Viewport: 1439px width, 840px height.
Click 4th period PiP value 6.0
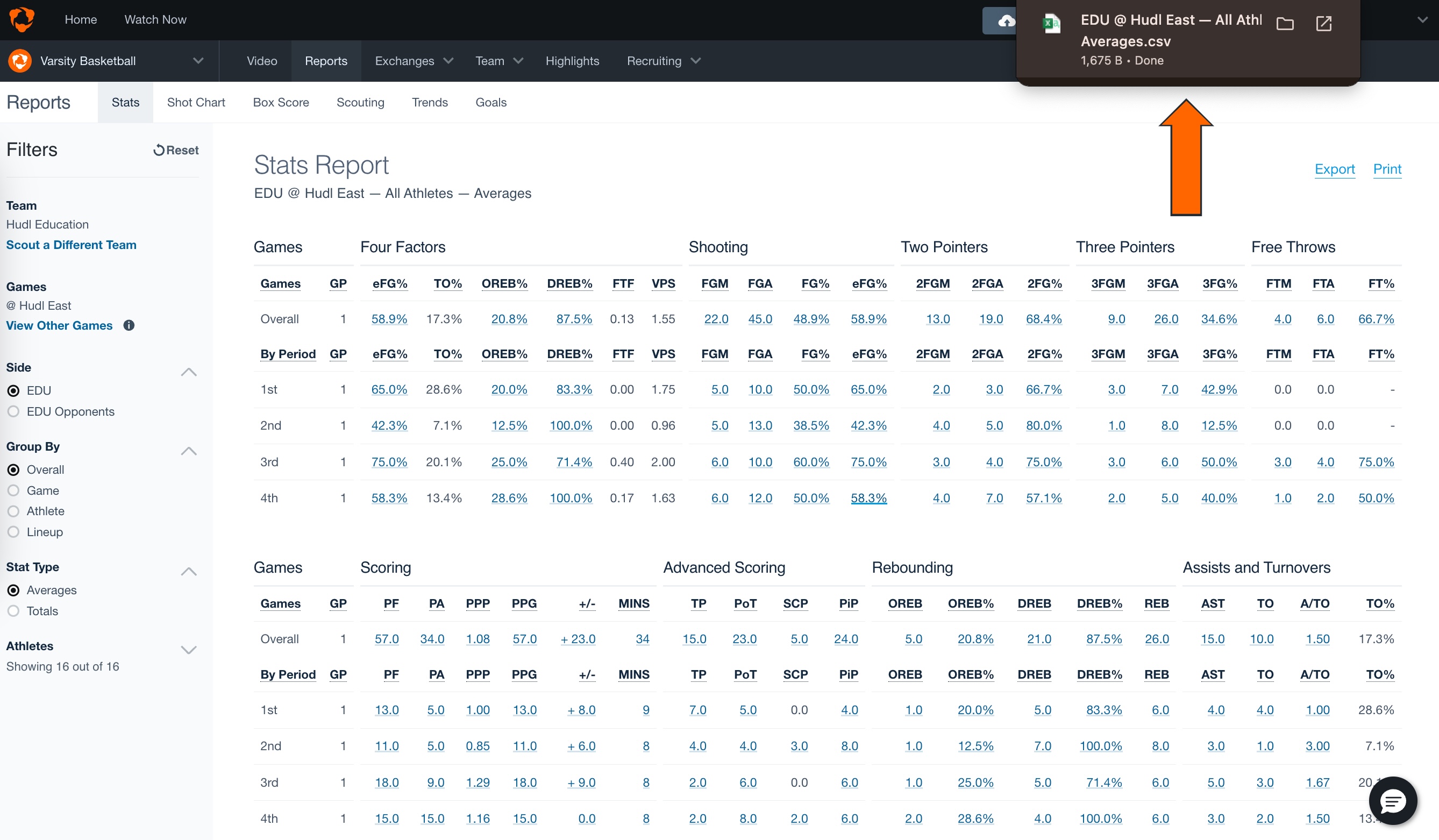pyautogui.click(x=850, y=819)
